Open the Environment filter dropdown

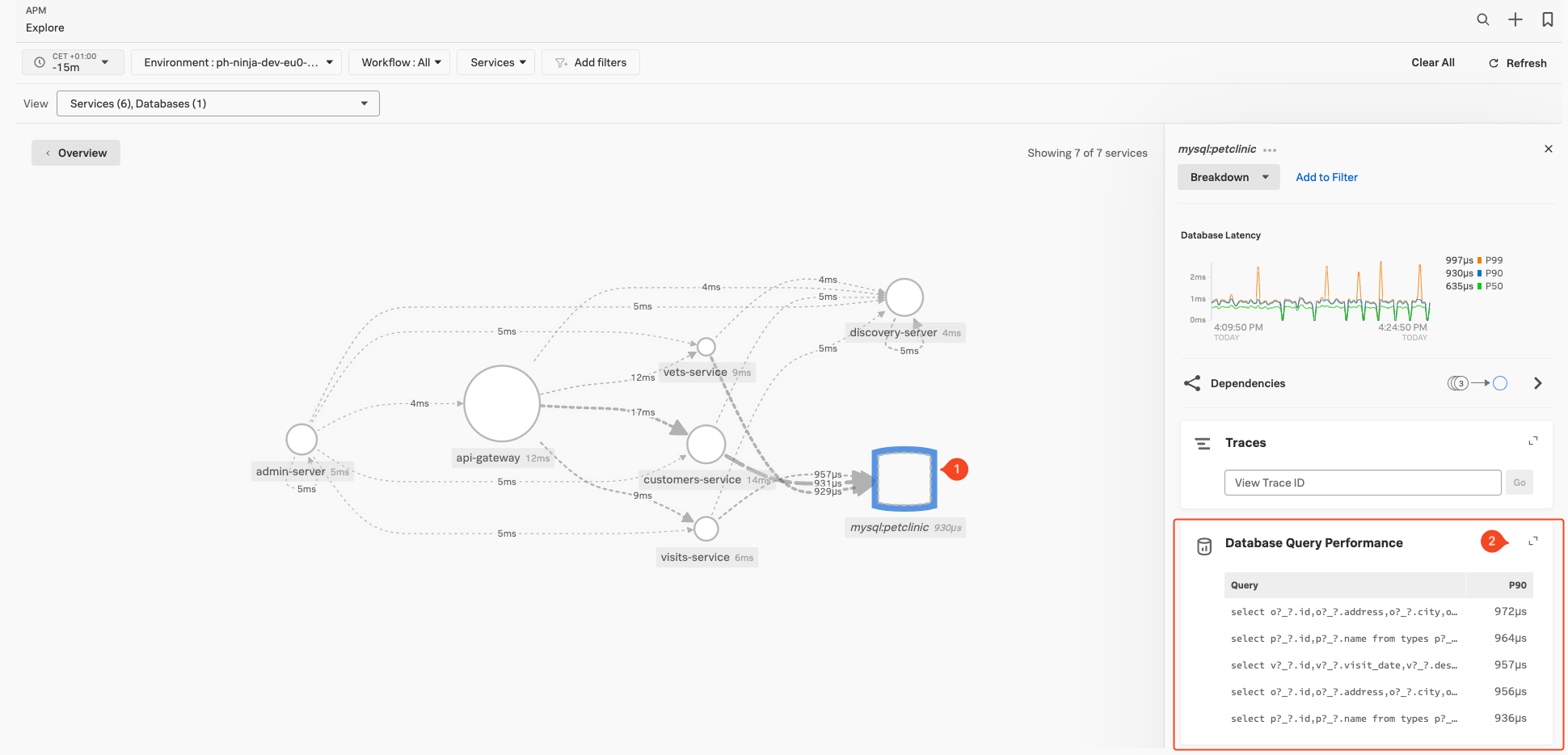[x=236, y=62]
